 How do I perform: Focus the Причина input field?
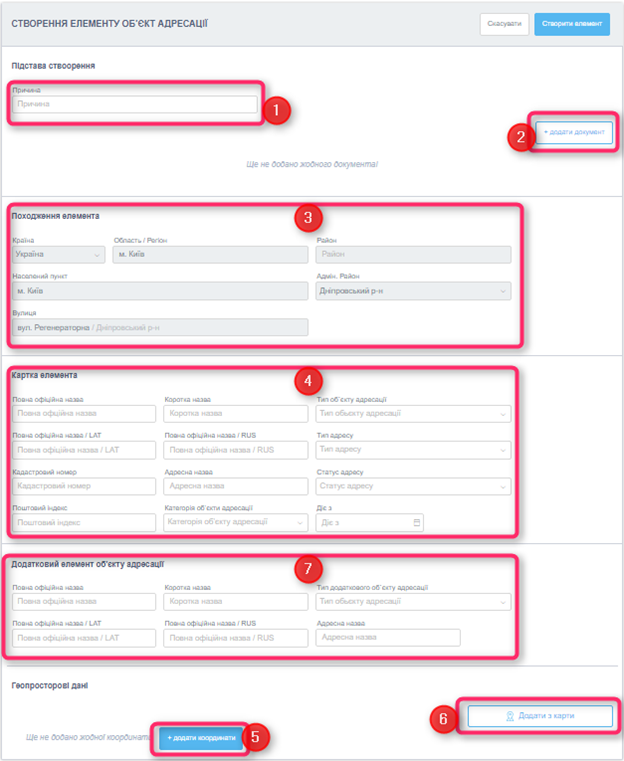[135, 104]
